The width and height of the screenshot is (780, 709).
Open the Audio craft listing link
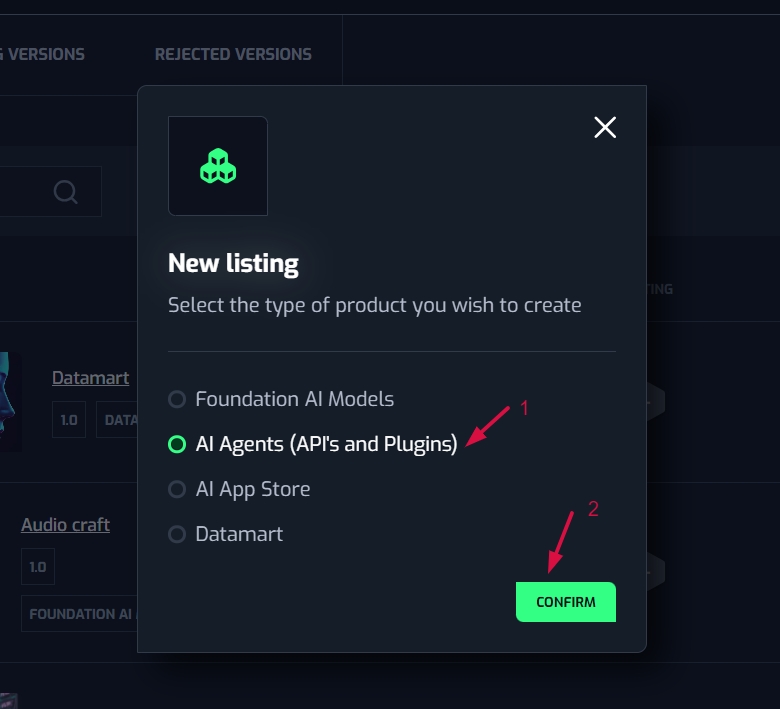(65, 524)
